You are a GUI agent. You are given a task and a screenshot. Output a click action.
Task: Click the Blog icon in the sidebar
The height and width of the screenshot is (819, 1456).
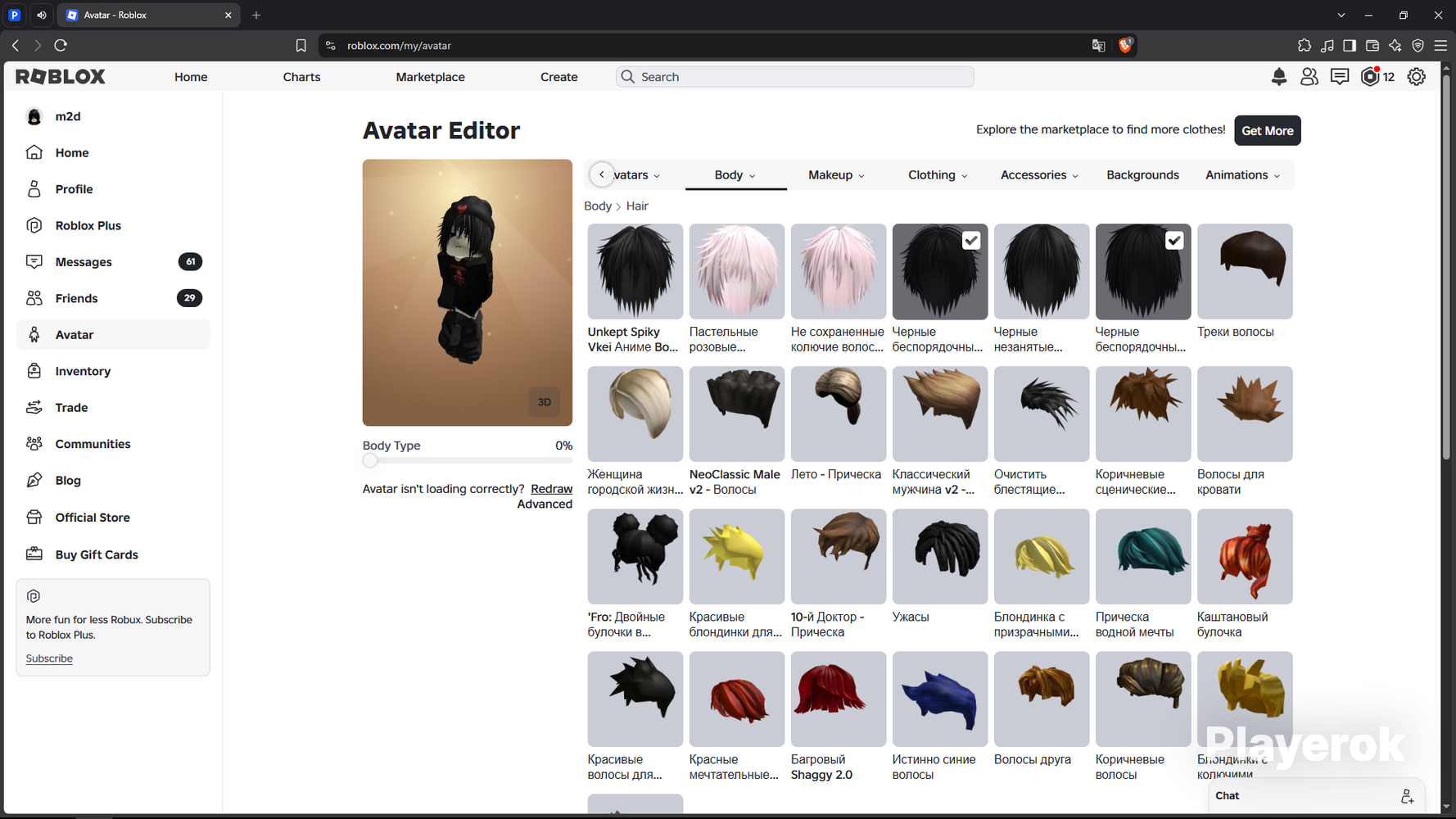coord(34,481)
